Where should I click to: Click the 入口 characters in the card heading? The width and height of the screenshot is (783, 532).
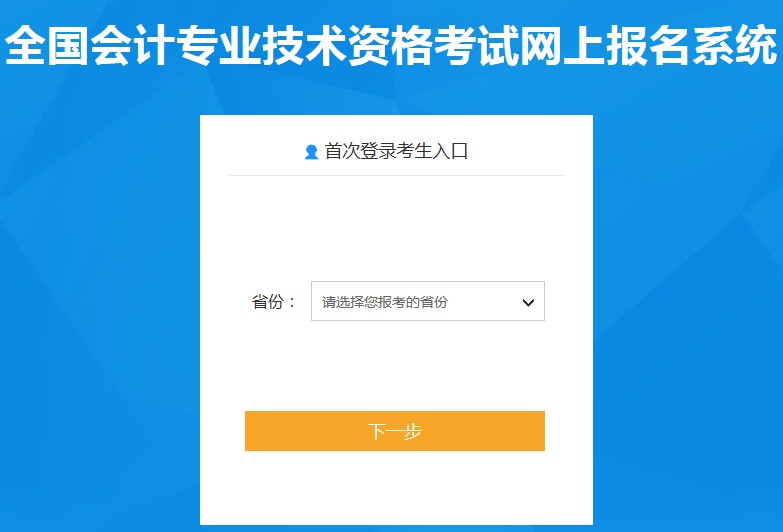pyautogui.click(x=450, y=151)
